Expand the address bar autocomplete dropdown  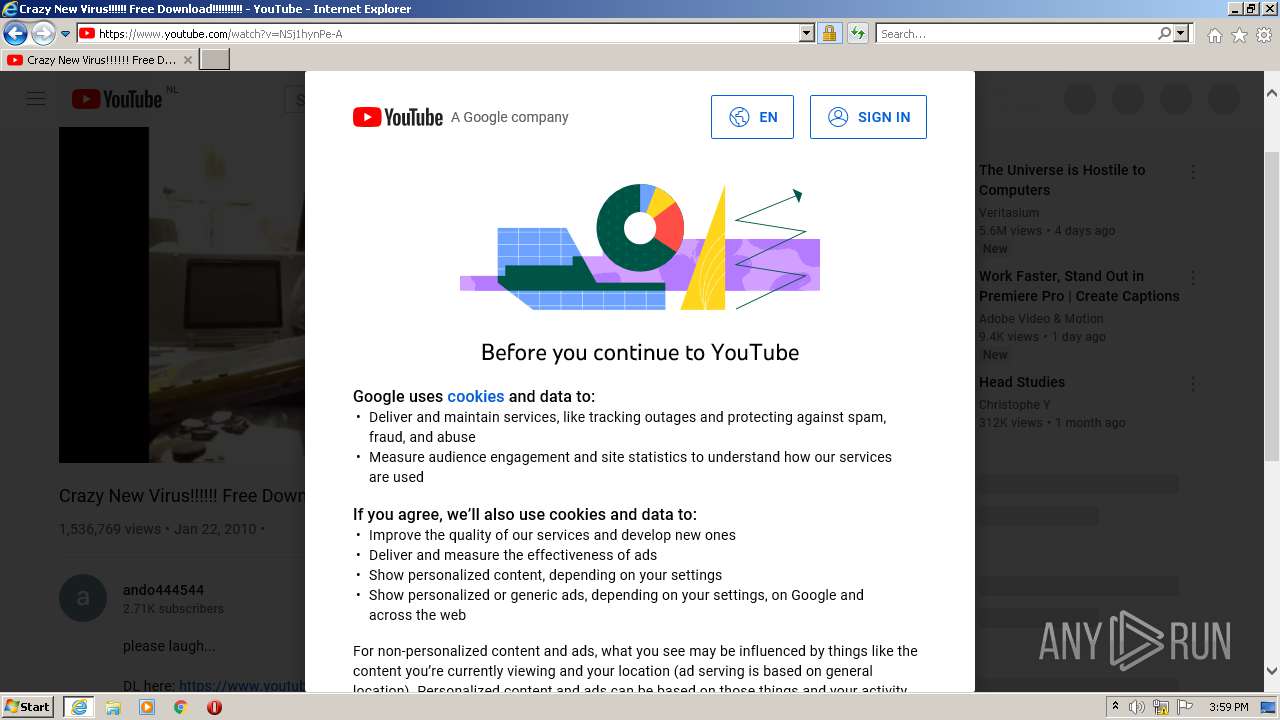807,33
